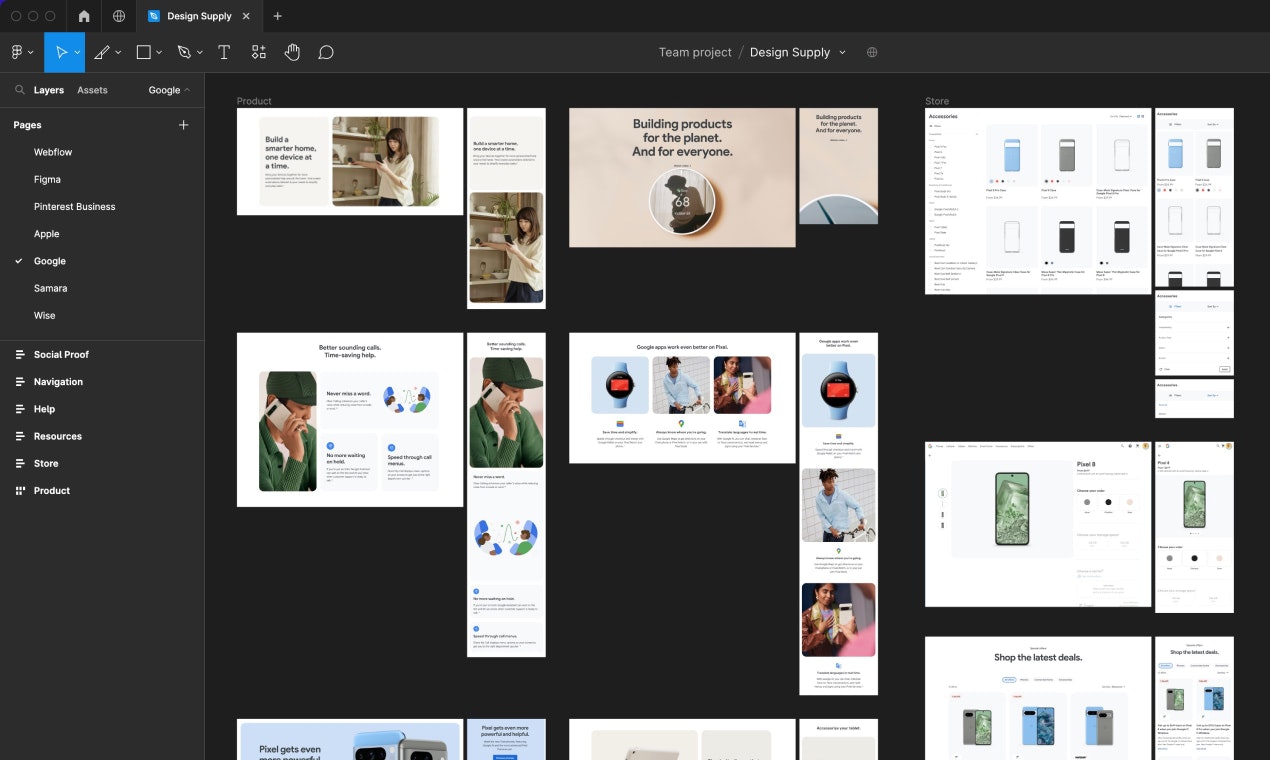Screen dimensions: 1270x760
Task: Select the Pinterest Business page
Action: (x=74, y=207)
